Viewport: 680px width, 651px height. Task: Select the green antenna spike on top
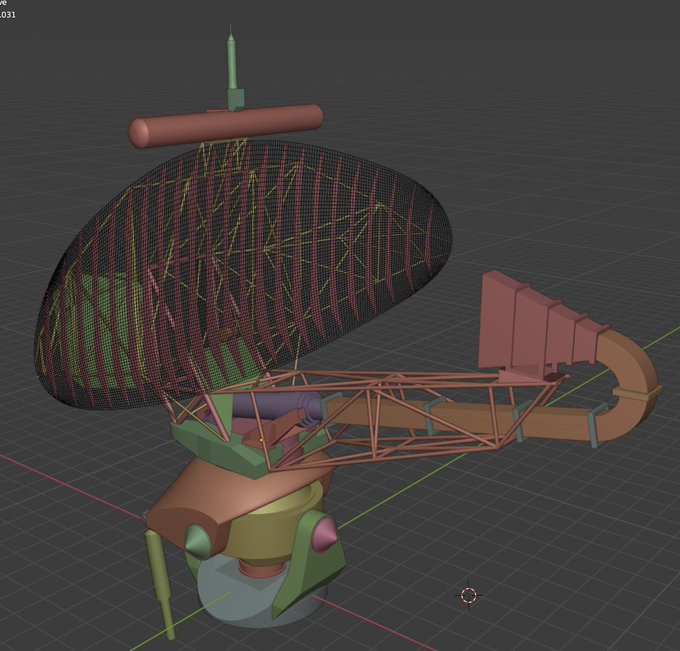pos(232,61)
